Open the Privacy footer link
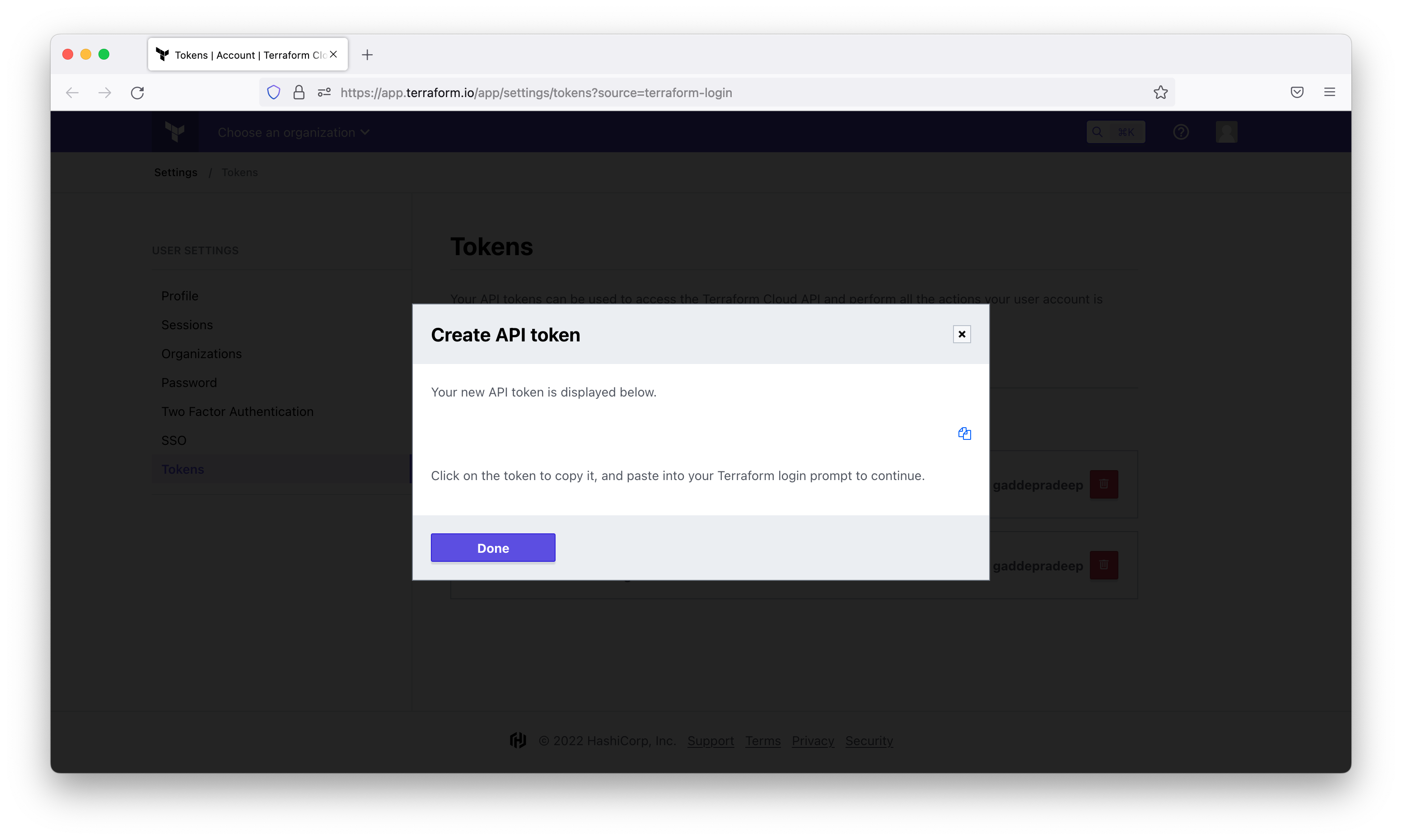This screenshot has height=840, width=1402. pyautogui.click(x=812, y=740)
